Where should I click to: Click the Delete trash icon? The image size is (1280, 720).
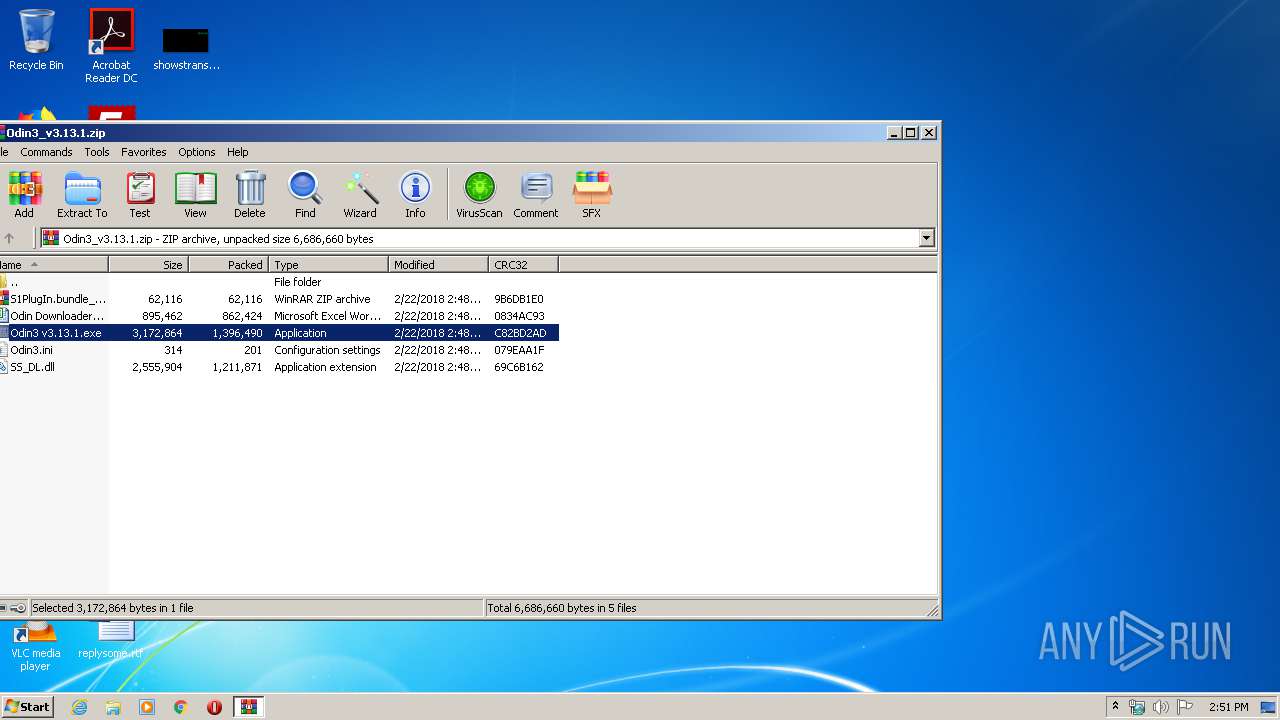[x=250, y=194]
